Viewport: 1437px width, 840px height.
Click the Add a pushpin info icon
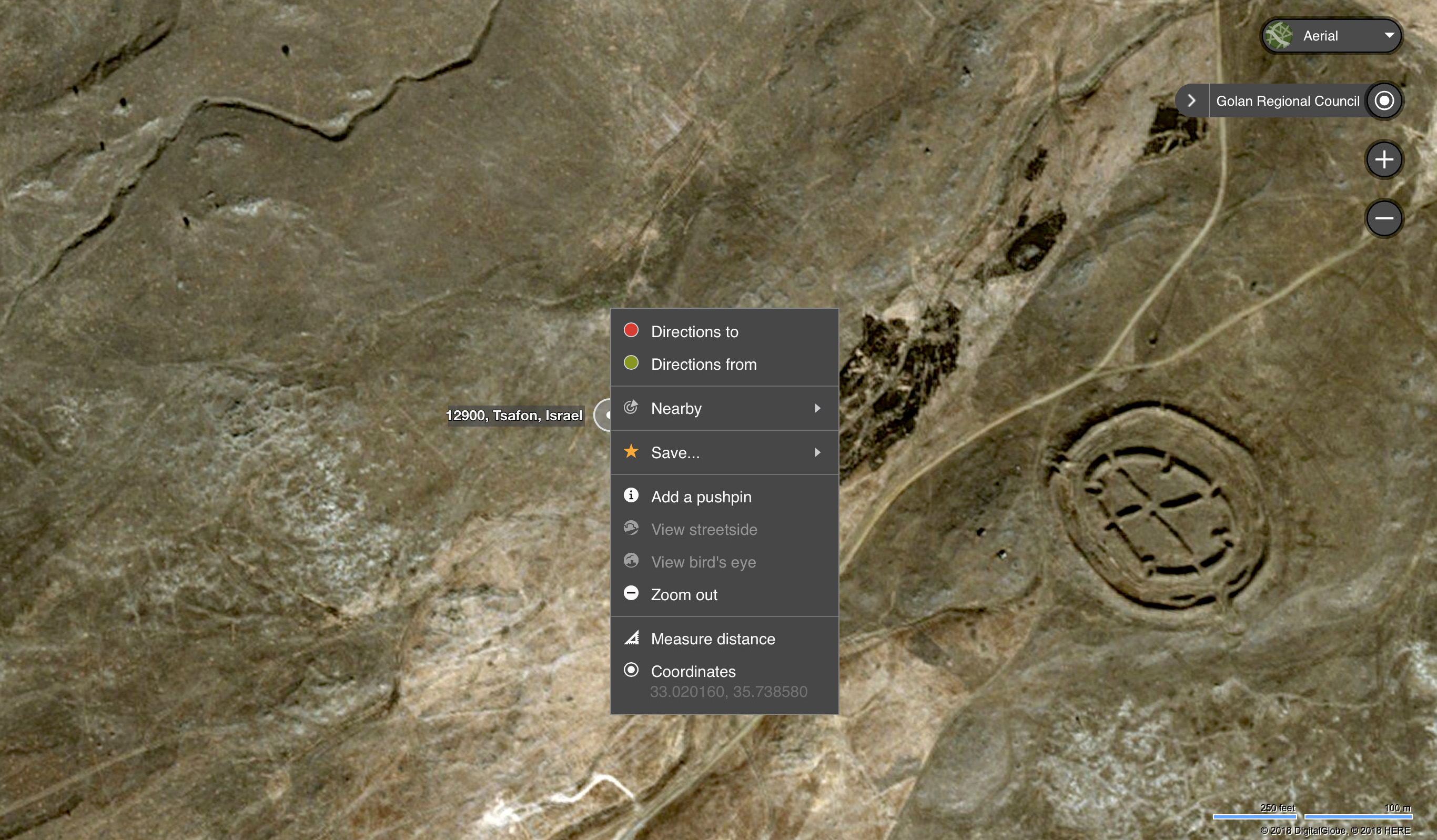tap(631, 495)
